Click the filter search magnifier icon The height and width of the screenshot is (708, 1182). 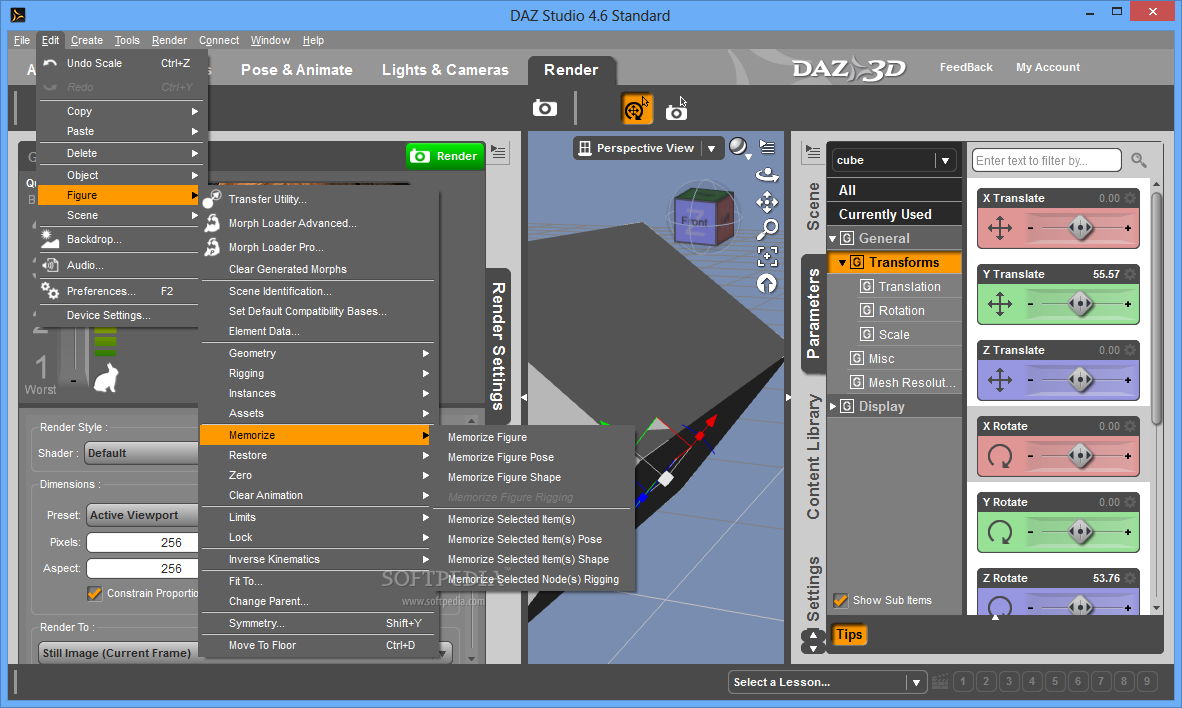(x=1138, y=160)
